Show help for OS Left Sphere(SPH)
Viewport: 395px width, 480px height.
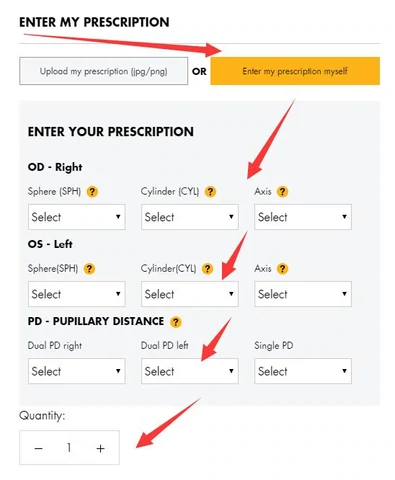pos(89,269)
